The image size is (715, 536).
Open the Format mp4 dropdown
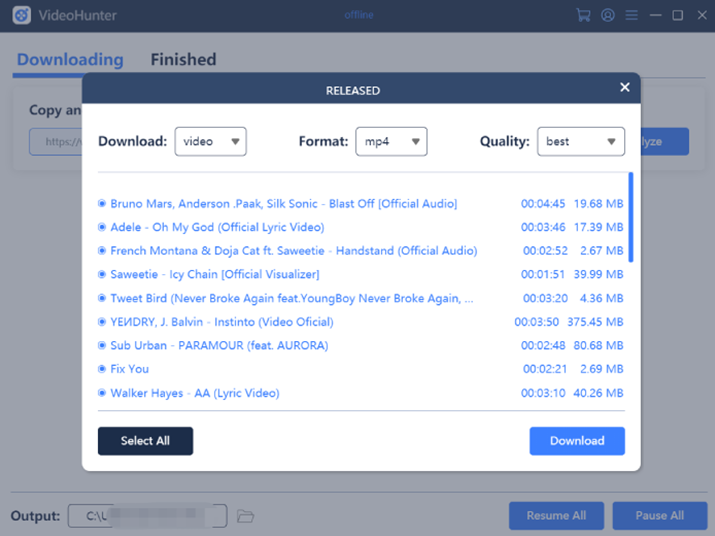(x=391, y=141)
